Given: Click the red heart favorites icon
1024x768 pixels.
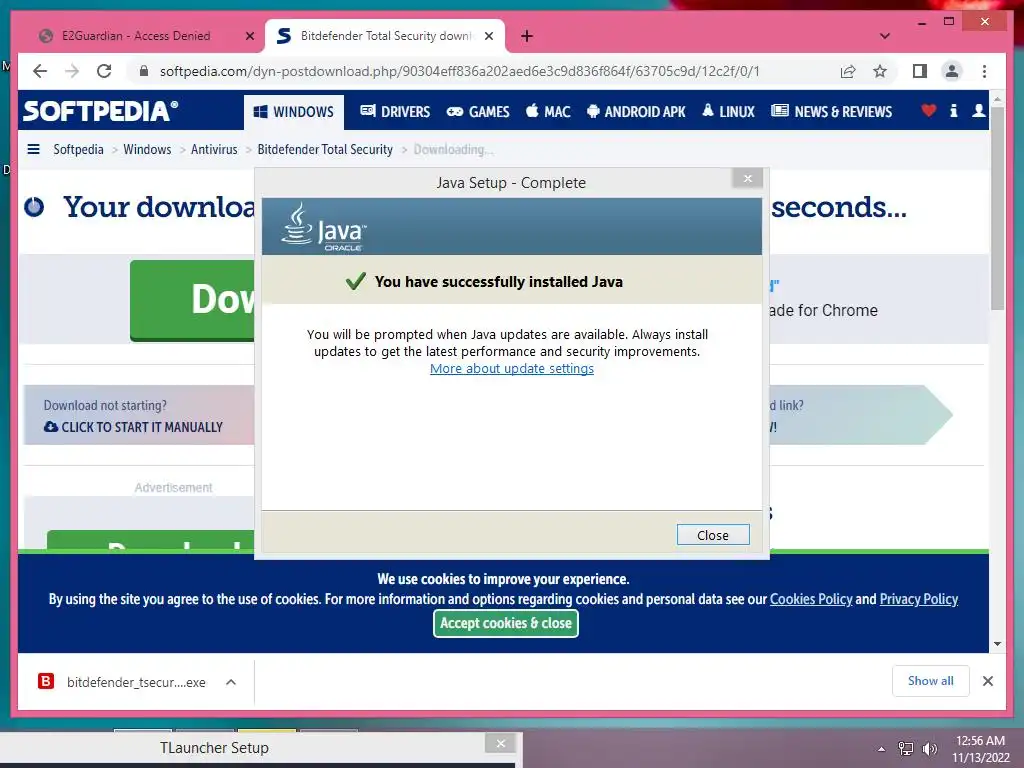Looking at the screenshot, I should (x=929, y=111).
